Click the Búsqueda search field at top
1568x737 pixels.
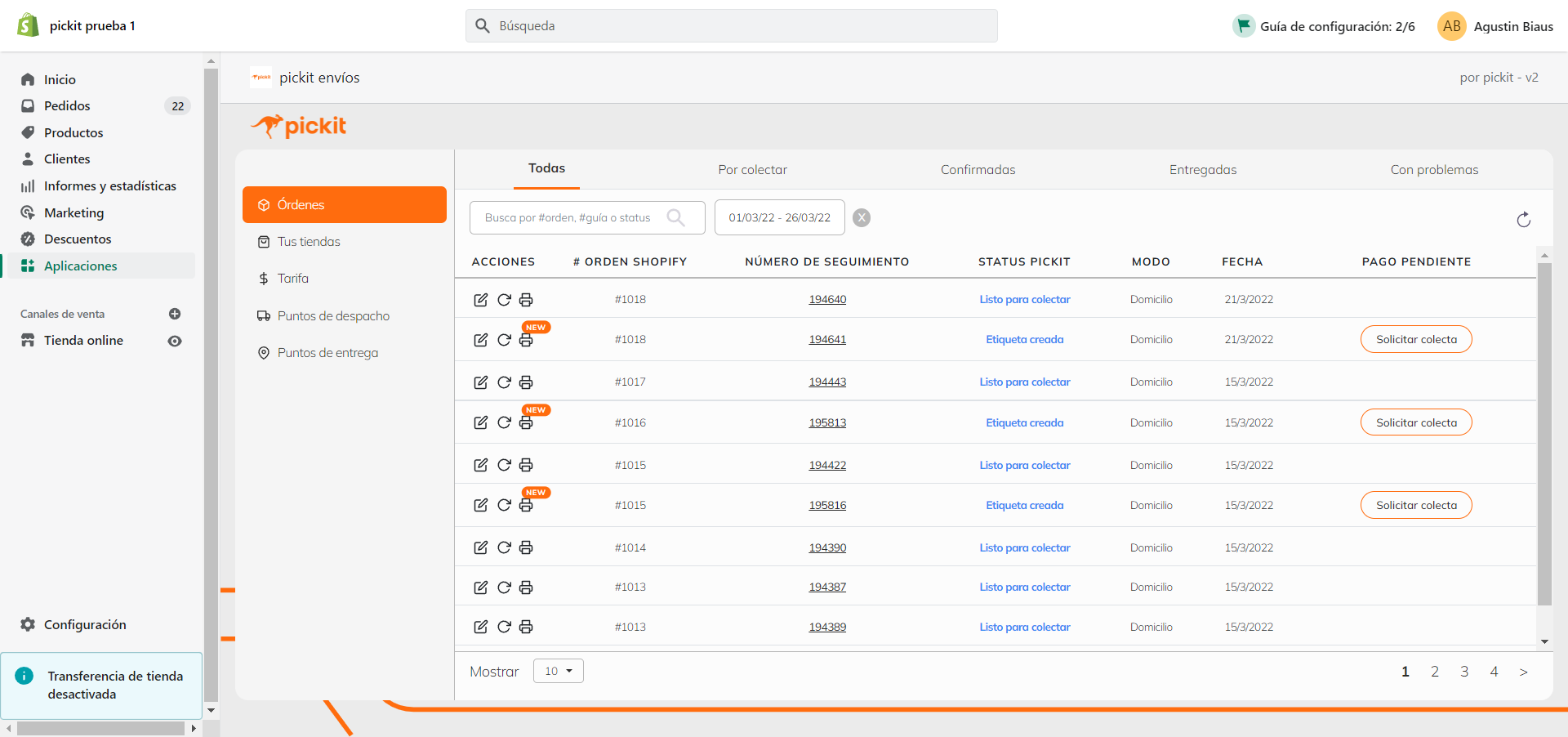(x=731, y=26)
